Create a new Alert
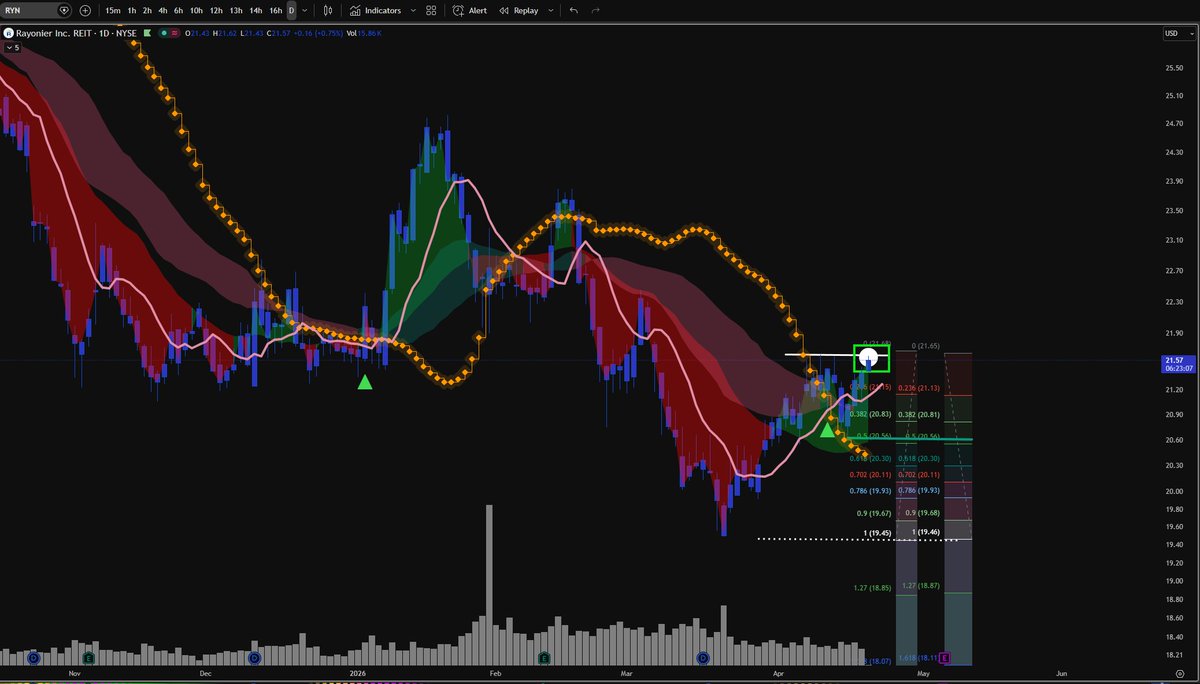This screenshot has height=684, width=1200. [471, 10]
